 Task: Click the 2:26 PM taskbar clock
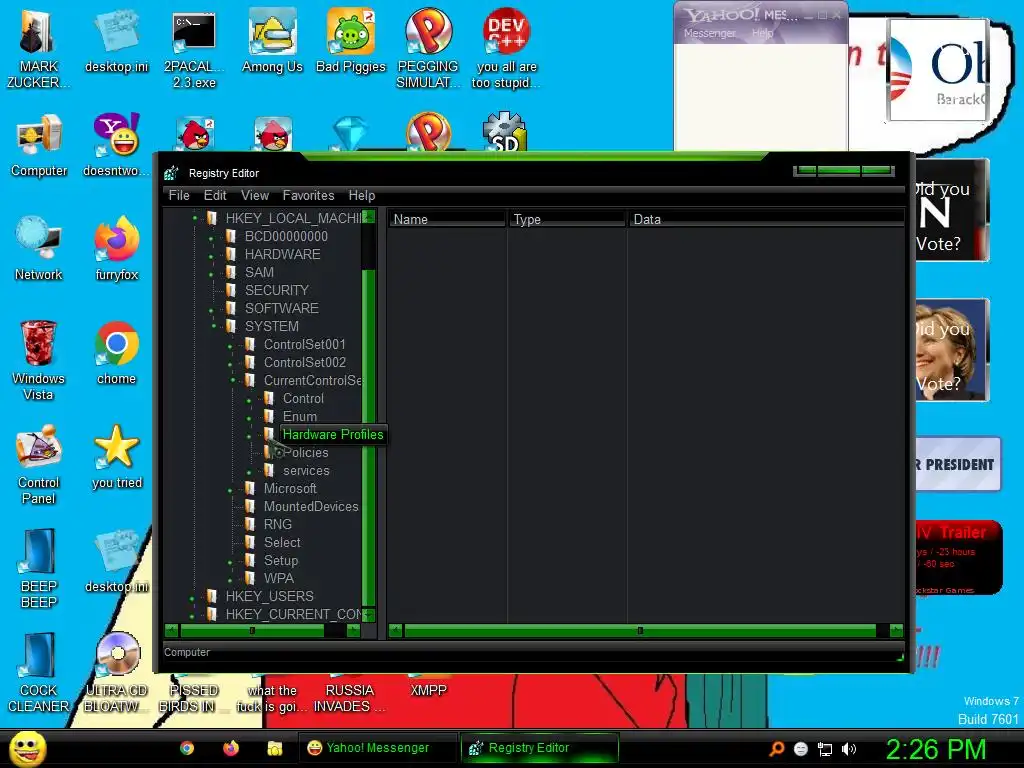coord(935,749)
